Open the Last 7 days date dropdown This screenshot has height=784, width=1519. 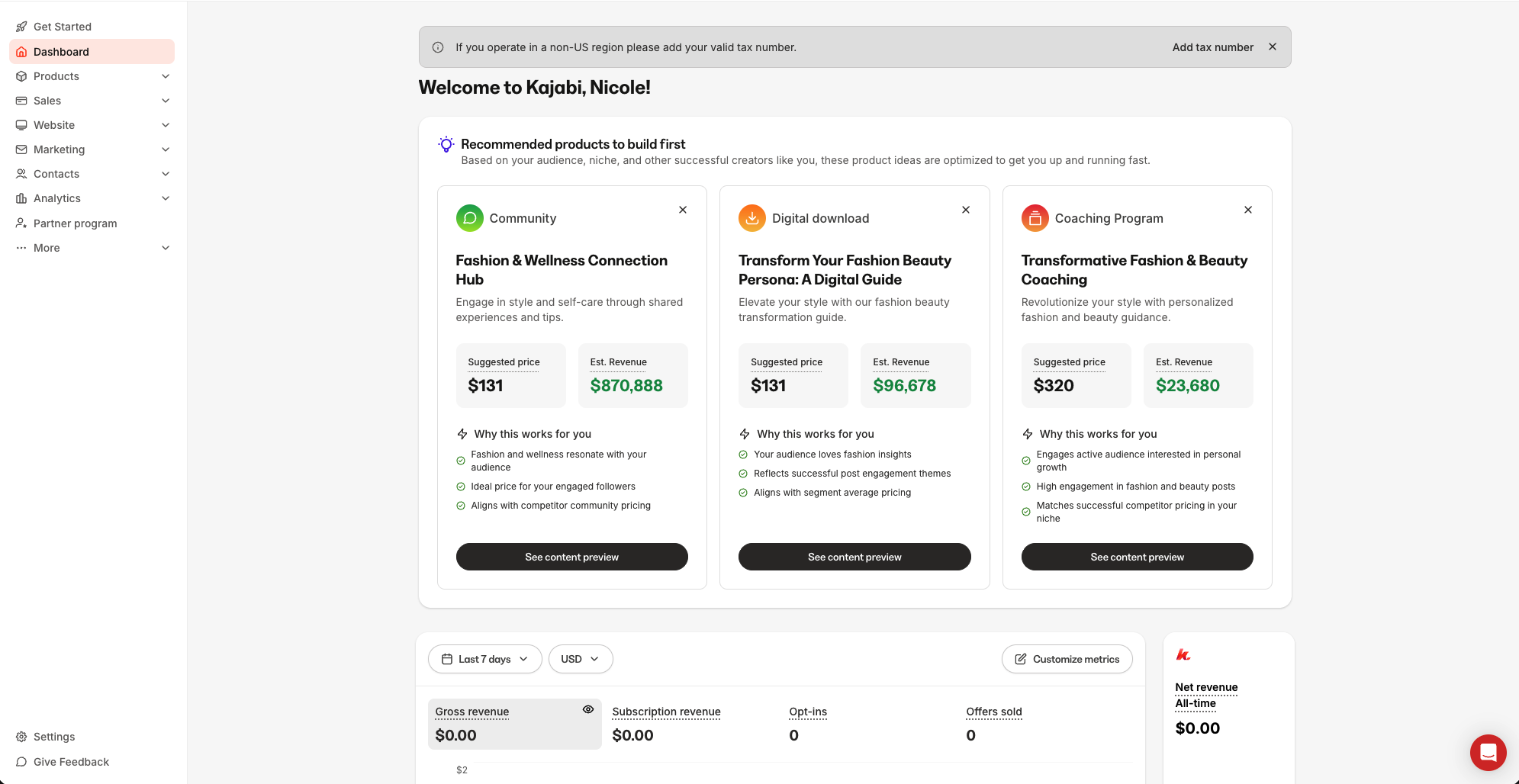pos(484,659)
